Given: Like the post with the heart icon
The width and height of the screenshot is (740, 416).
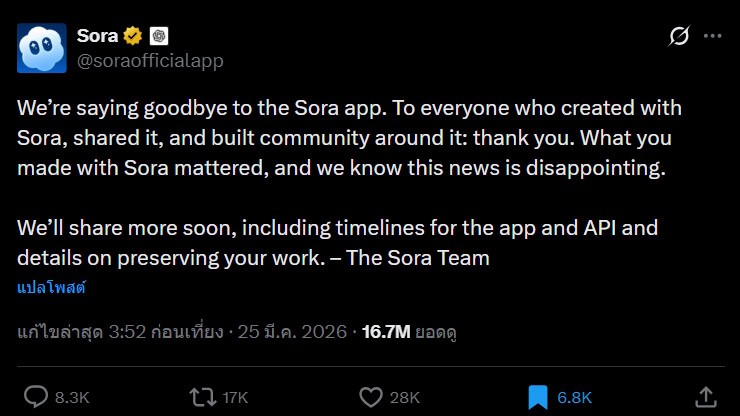Looking at the screenshot, I should (x=370, y=397).
